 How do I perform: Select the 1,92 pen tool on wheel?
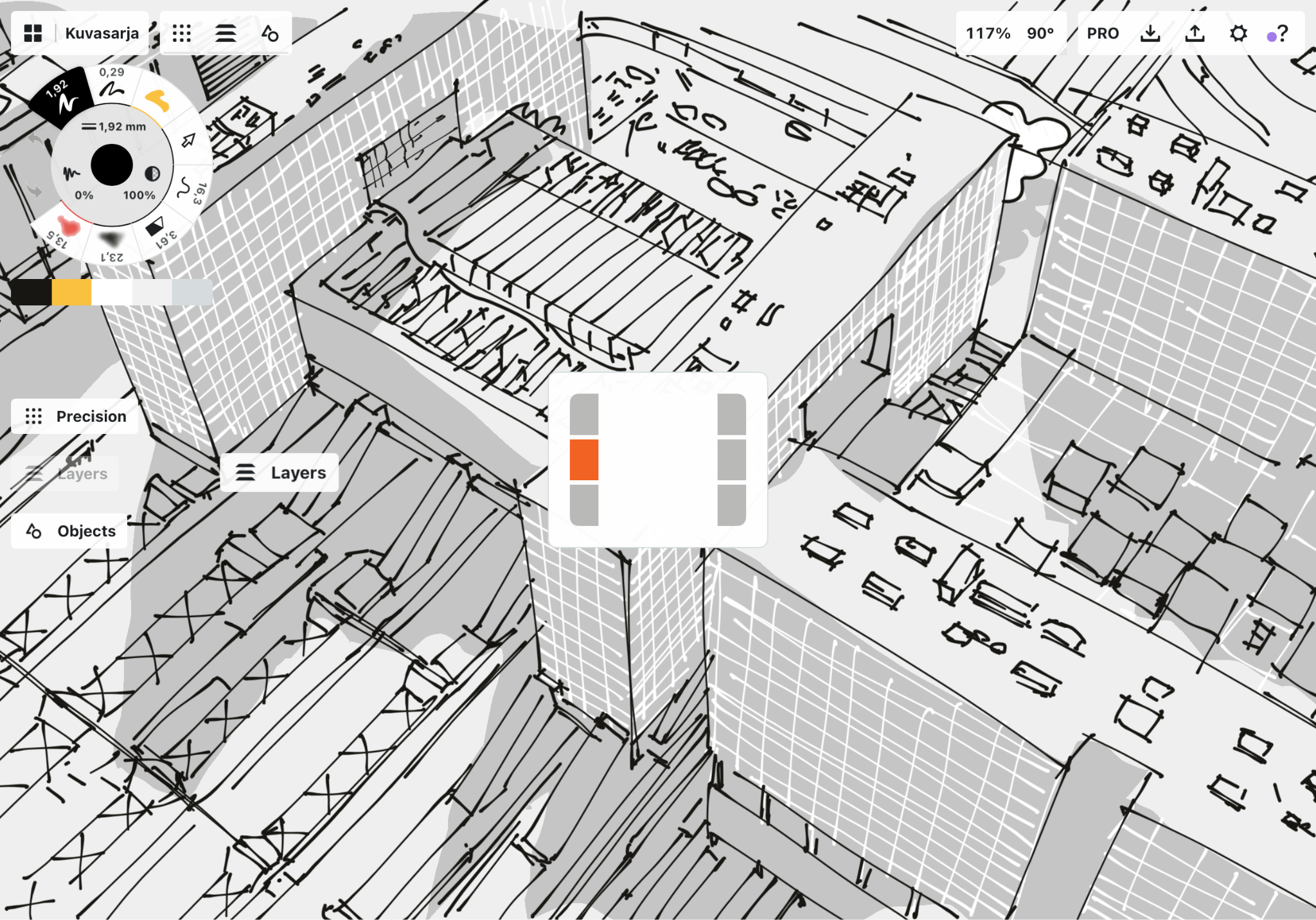coord(63,98)
